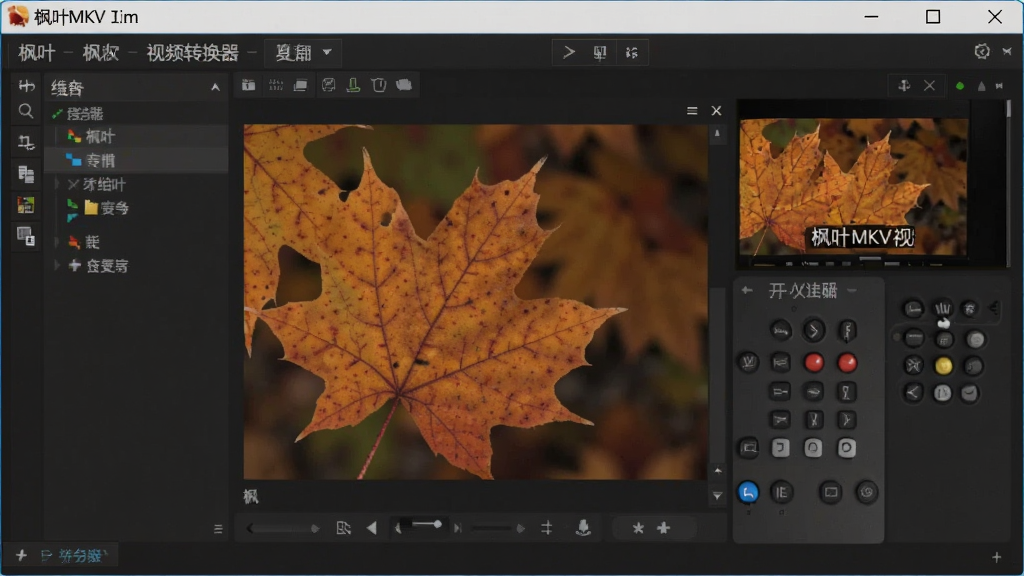Toggle the yellow round button in the right grid
1024x576 pixels.
[943, 366]
